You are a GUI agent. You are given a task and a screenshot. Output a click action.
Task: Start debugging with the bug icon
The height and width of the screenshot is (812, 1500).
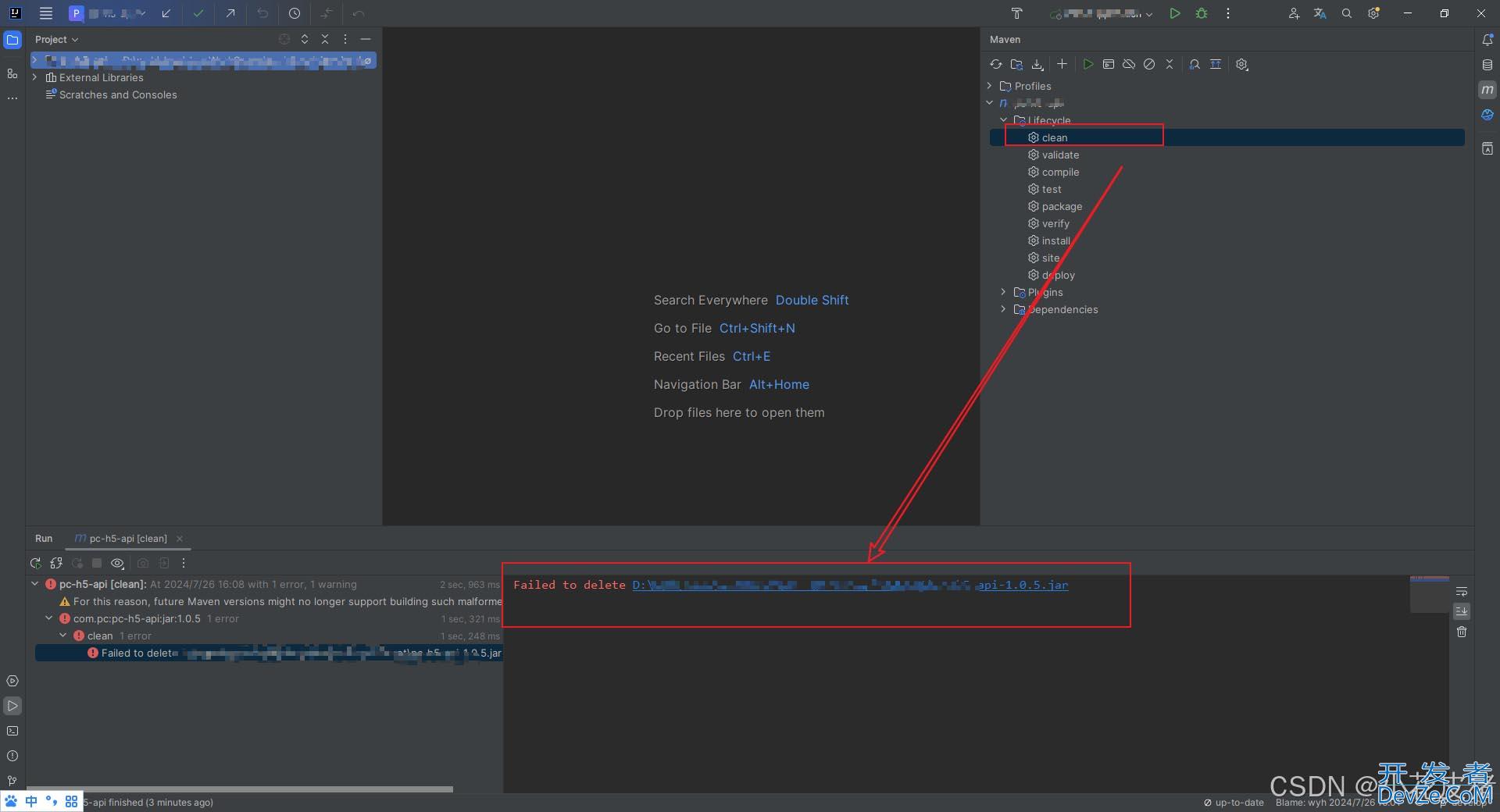1202,13
